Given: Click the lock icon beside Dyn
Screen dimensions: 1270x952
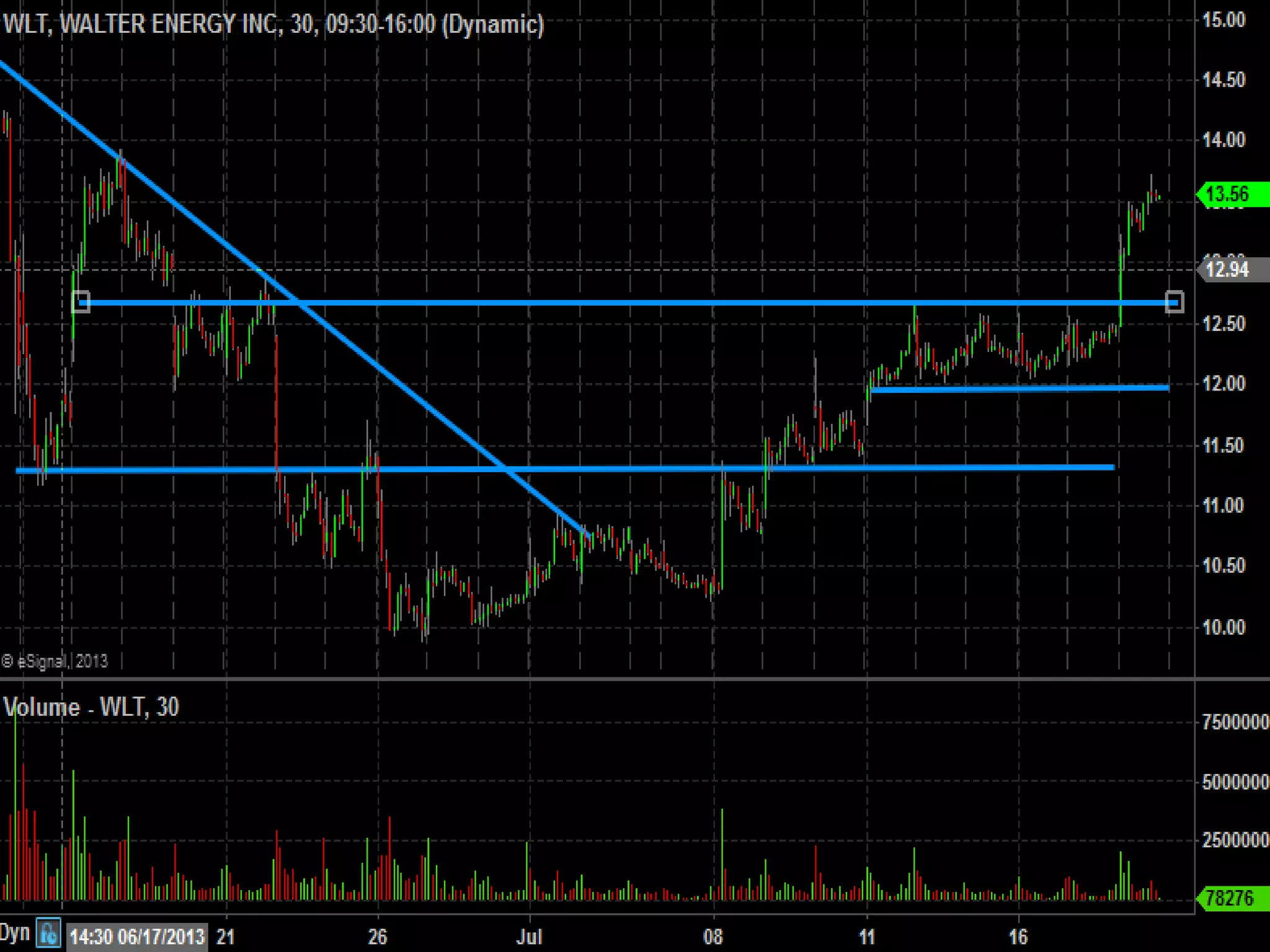Looking at the screenshot, I should click(x=48, y=933).
